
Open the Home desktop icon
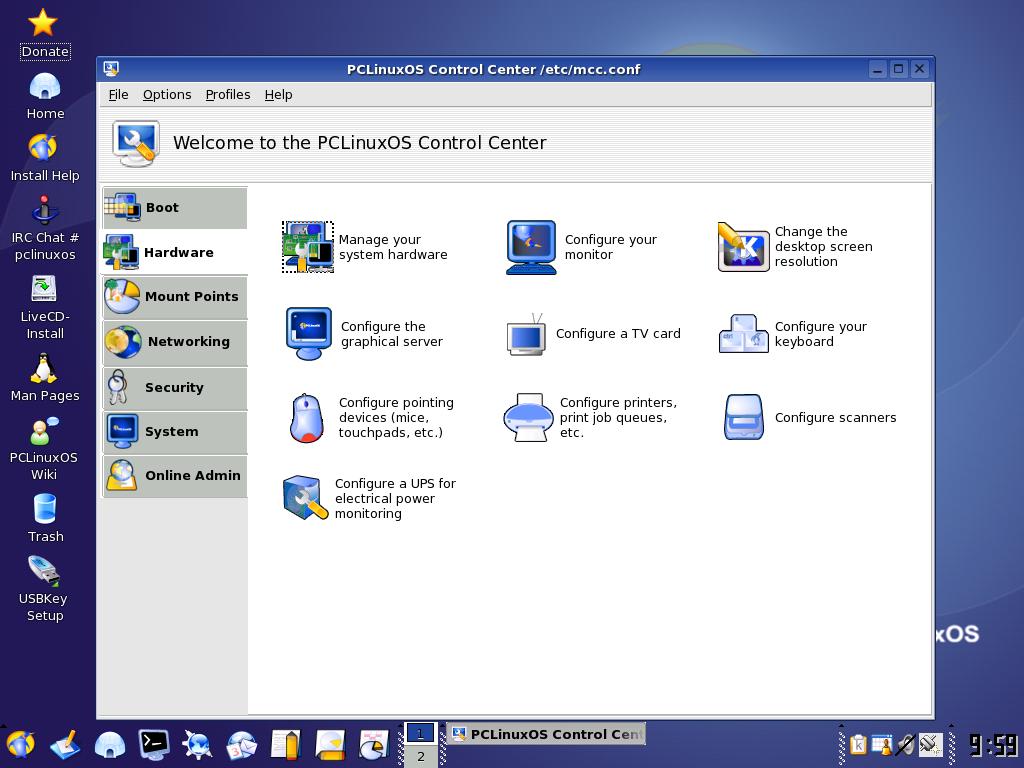click(x=45, y=96)
